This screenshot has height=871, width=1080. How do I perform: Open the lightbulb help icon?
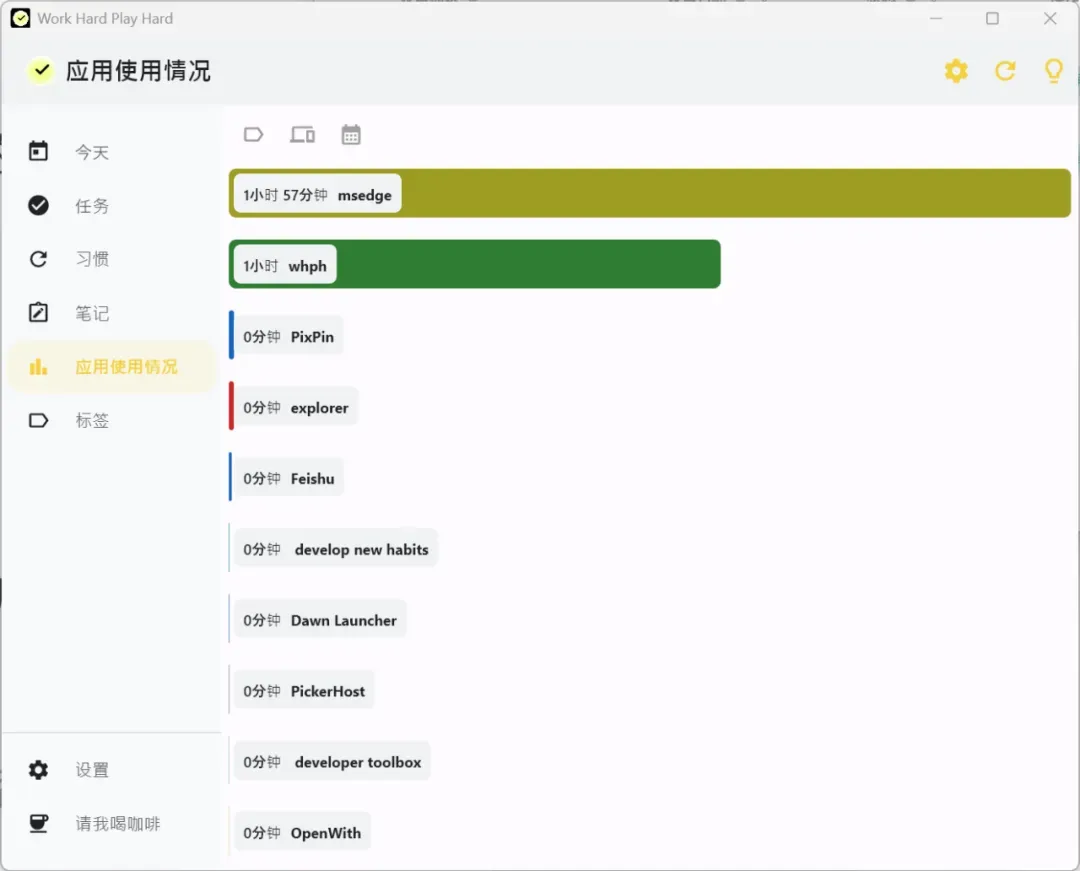point(1054,71)
